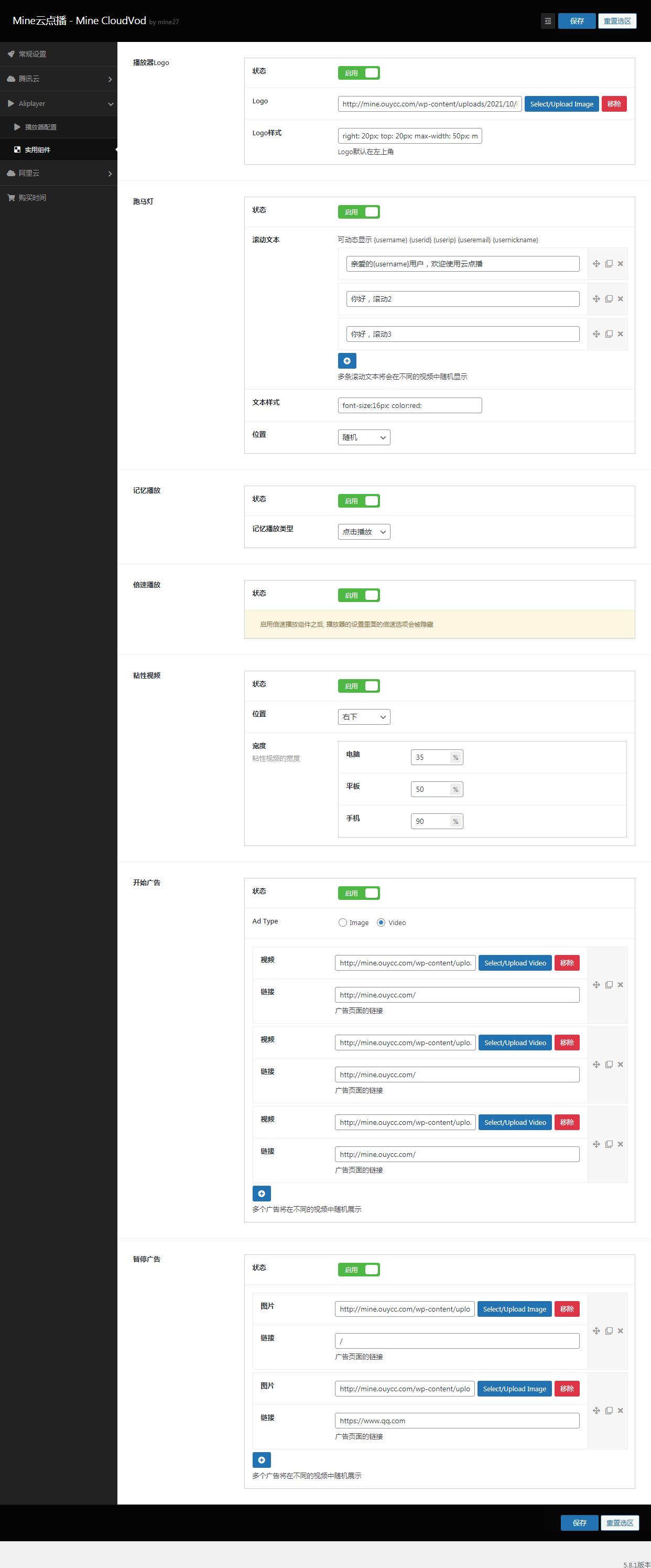Open 常规设置 in the sidebar

point(58,54)
